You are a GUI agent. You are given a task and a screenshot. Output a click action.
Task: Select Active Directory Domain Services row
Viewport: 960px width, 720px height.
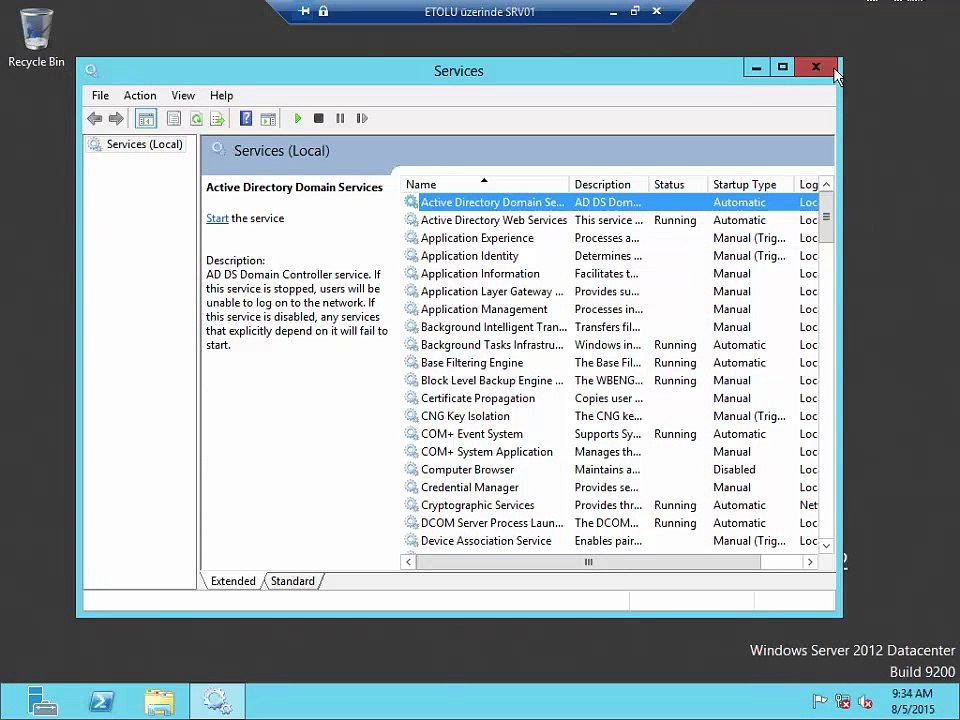click(610, 202)
